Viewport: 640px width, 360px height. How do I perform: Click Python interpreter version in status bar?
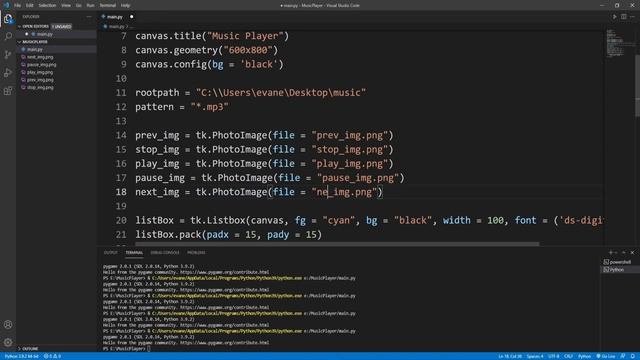click(x=21, y=356)
